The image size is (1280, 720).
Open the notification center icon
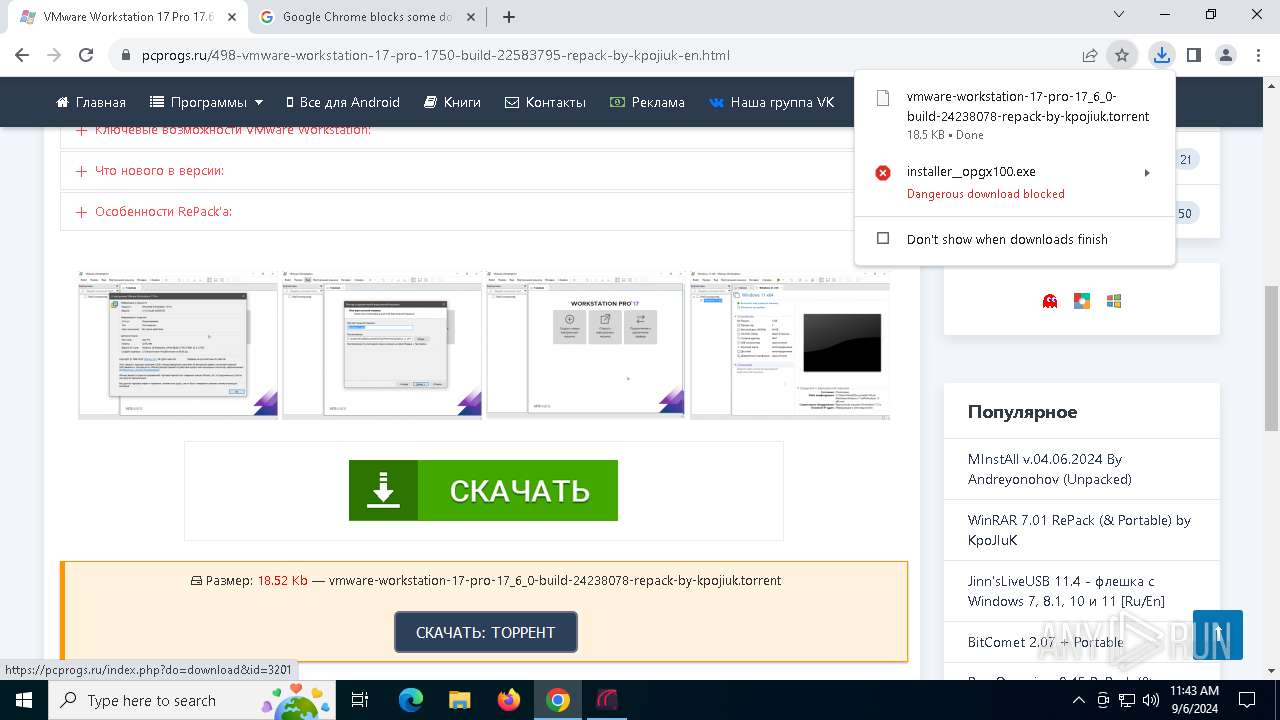[1247, 700]
